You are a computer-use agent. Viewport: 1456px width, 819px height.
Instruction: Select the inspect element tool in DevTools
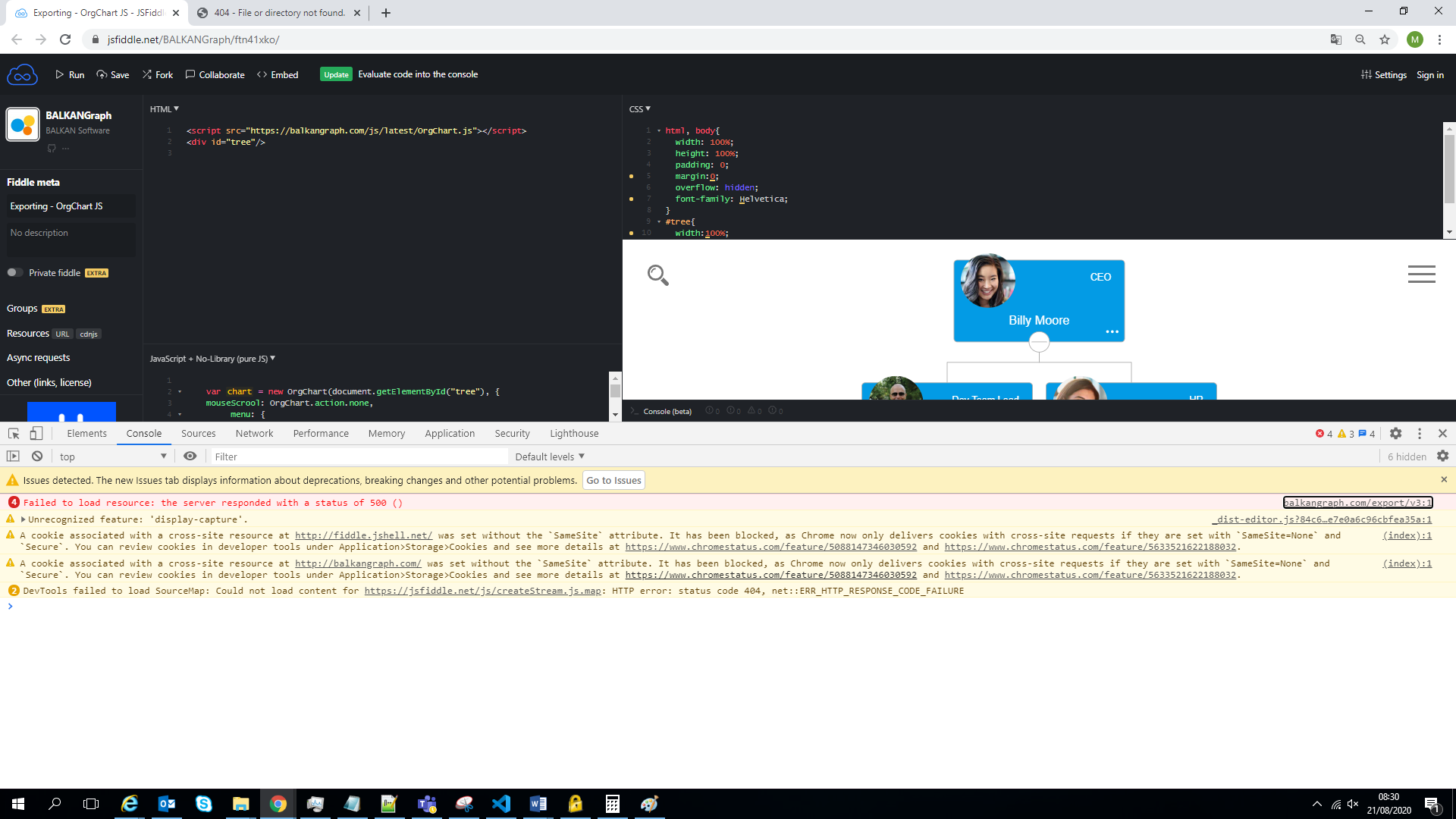(x=12, y=433)
